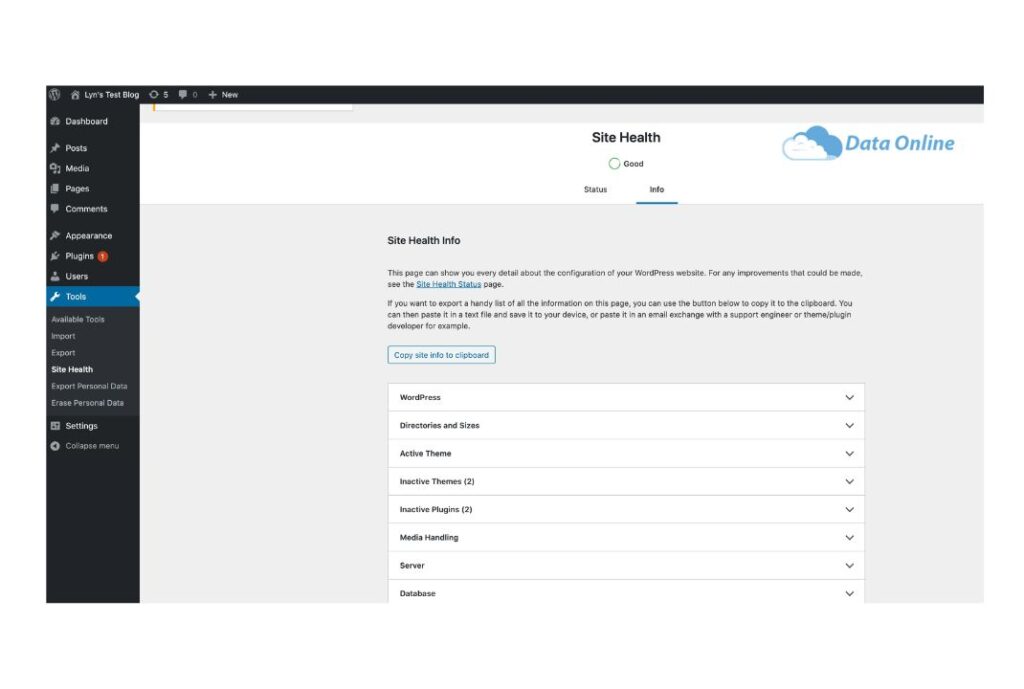
Task: Open Available Tools submenu link
Action: pos(78,319)
